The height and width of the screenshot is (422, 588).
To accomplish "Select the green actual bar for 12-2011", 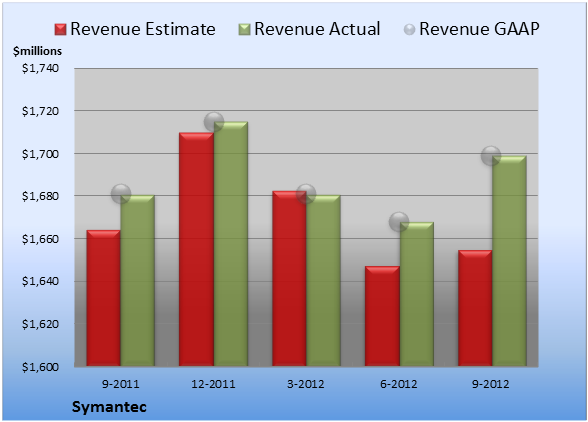I will coord(231,244).
